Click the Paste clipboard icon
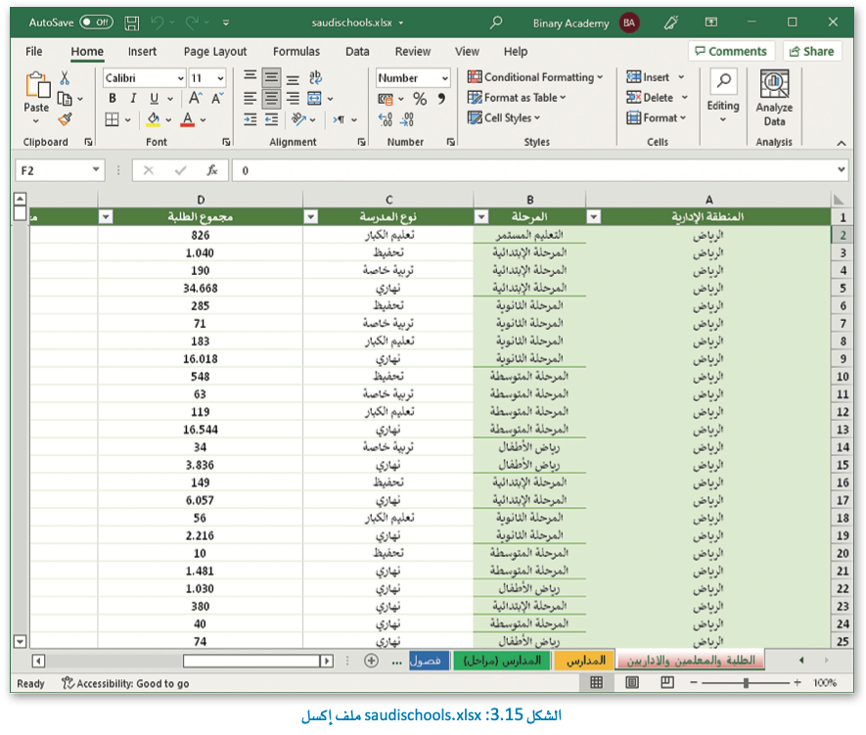 click(x=37, y=86)
